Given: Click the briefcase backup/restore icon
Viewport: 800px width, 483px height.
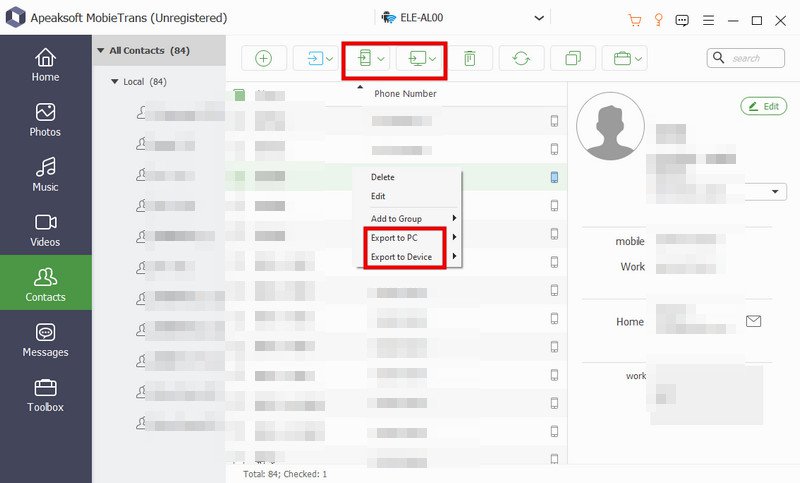Looking at the screenshot, I should (622, 59).
